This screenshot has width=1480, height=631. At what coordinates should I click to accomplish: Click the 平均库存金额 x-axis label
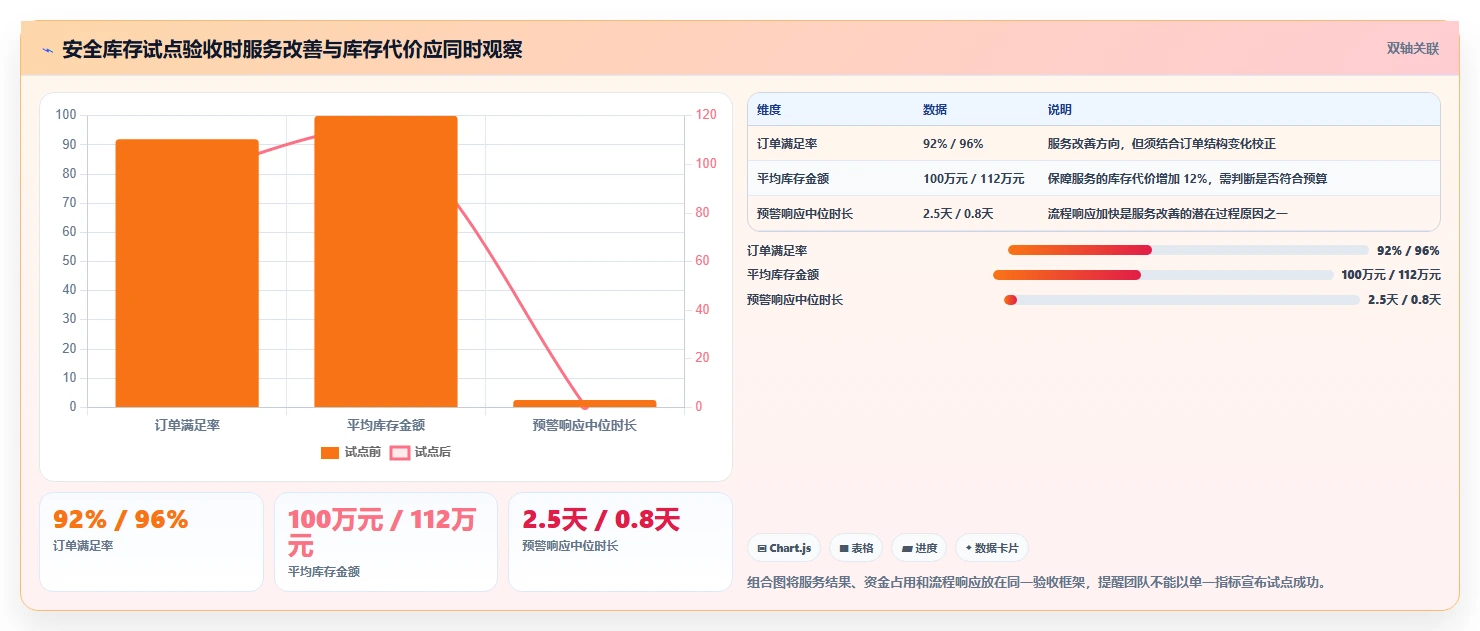click(x=386, y=425)
